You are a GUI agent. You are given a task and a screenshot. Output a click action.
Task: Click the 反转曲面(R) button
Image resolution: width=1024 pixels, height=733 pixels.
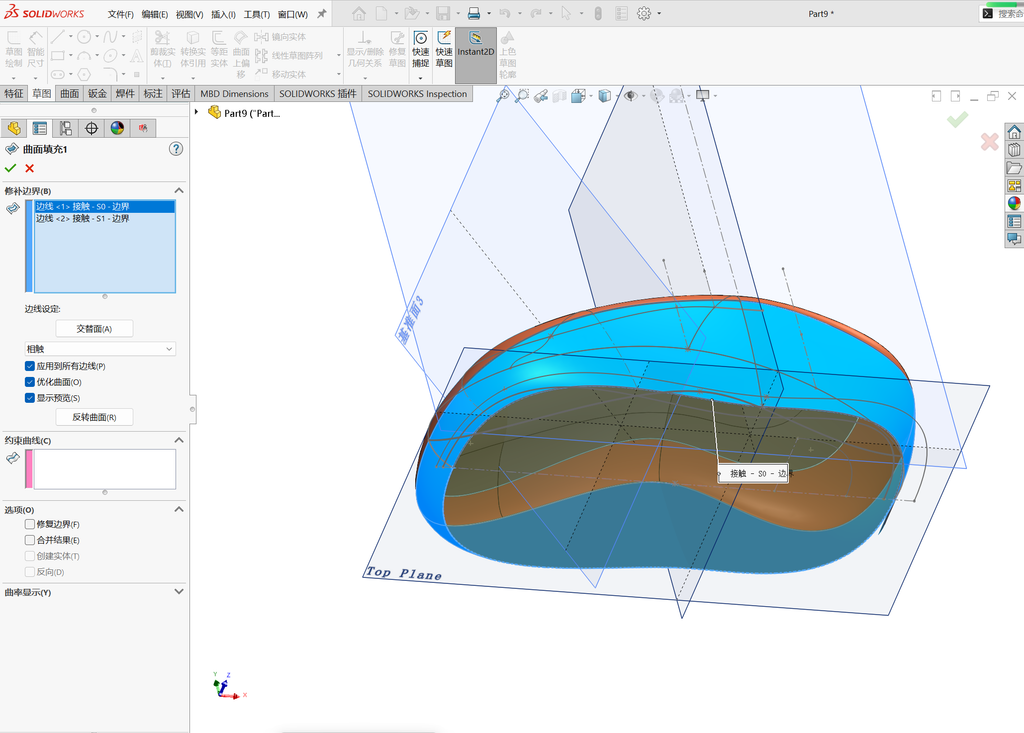[94, 417]
